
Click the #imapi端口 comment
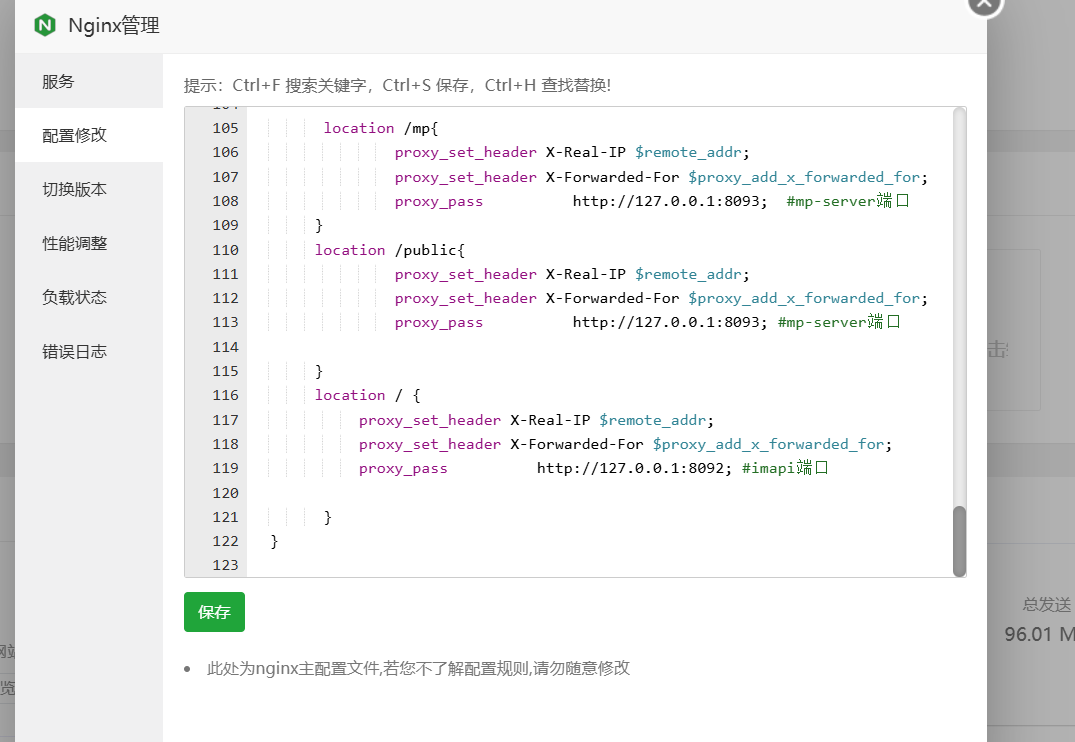pos(785,468)
